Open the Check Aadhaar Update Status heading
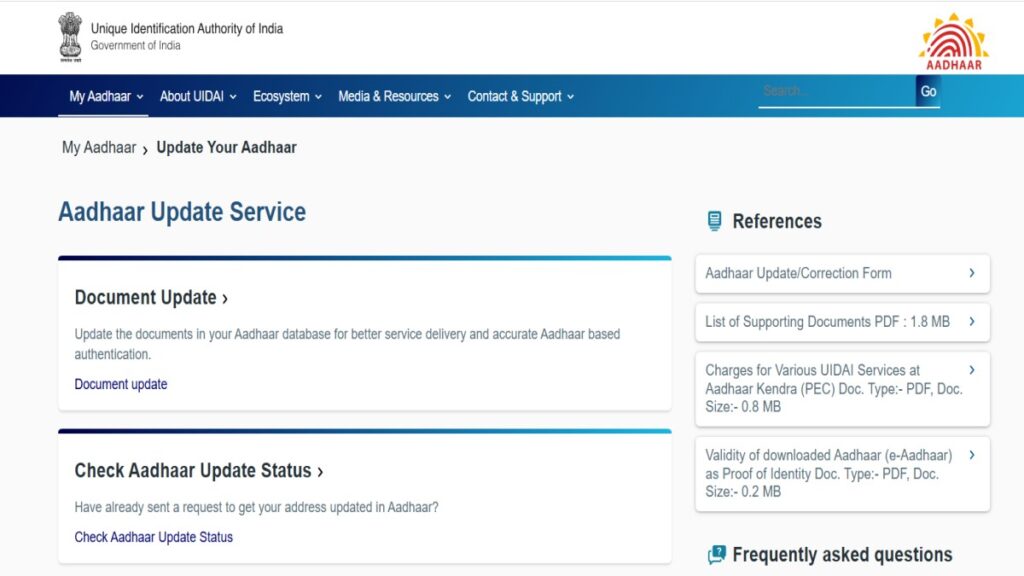Viewport: 1024px width, 576px height. click(x=199, y=471)
